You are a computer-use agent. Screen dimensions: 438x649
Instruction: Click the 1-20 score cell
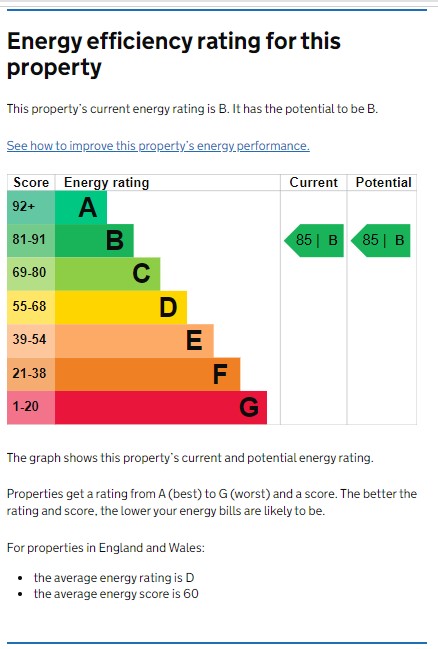(31, 407)
